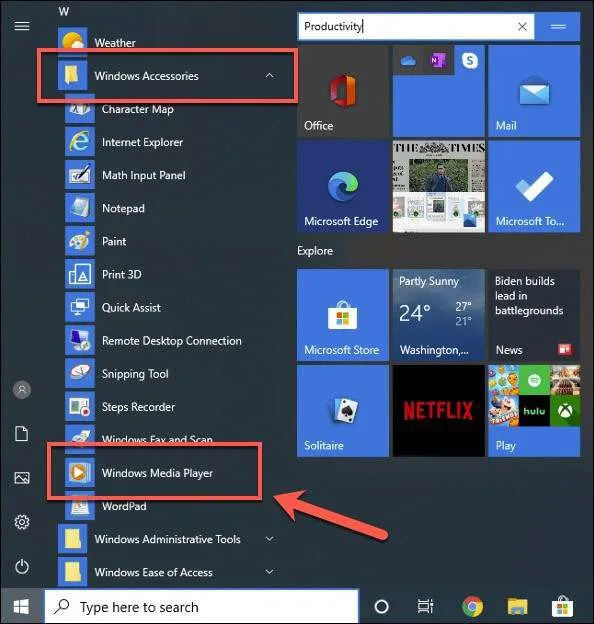Click the Power icon

coord(22,566)
